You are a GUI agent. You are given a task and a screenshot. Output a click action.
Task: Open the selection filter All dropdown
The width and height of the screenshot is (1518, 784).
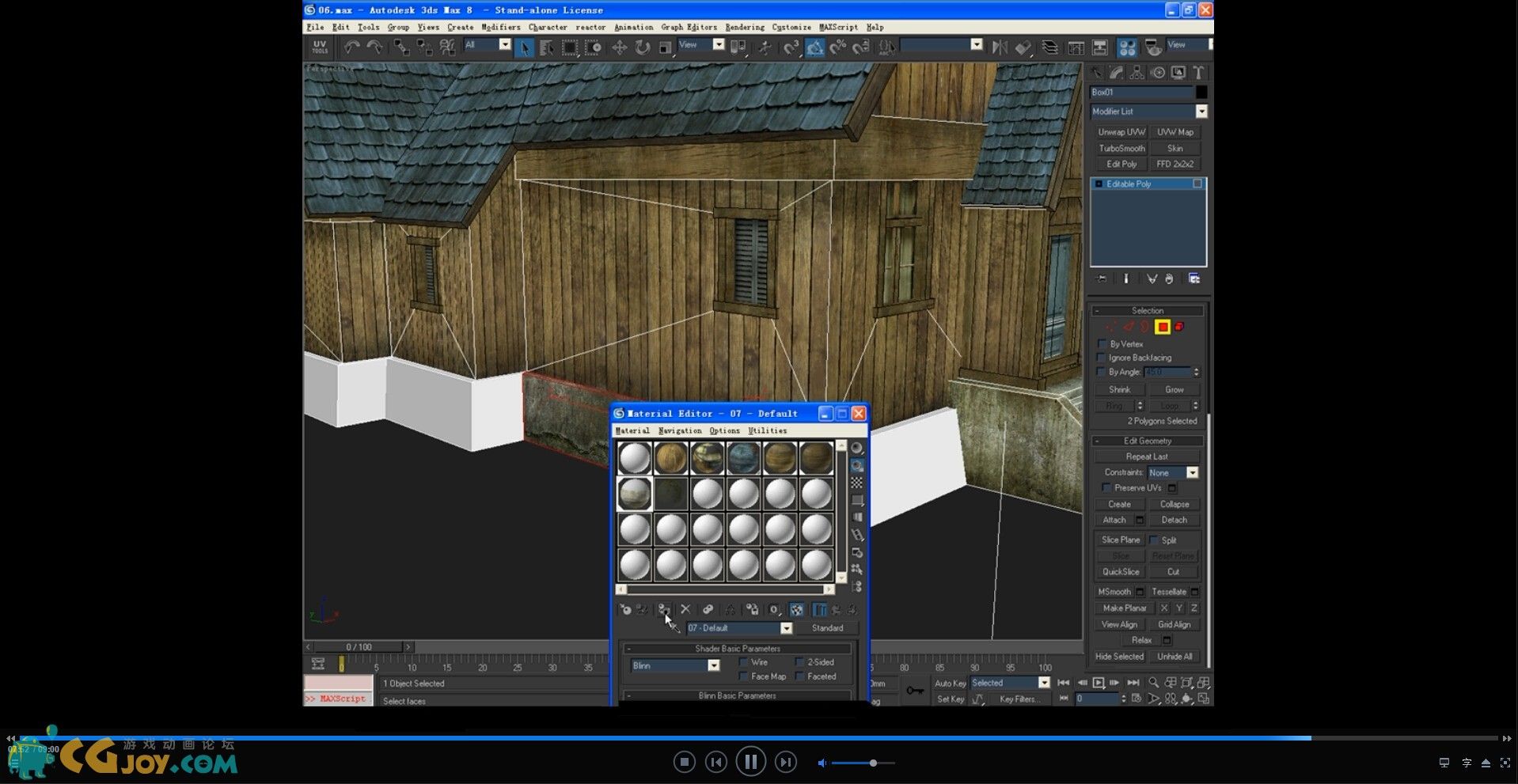pos(487,45)
